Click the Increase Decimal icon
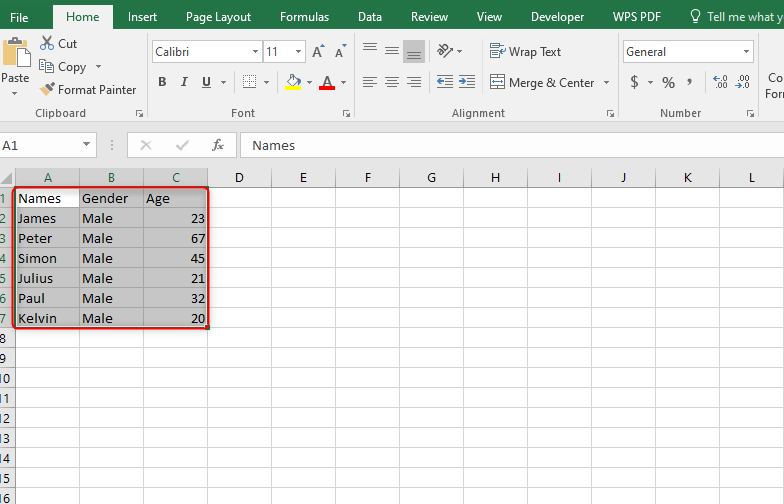 [x=720, y=82]
